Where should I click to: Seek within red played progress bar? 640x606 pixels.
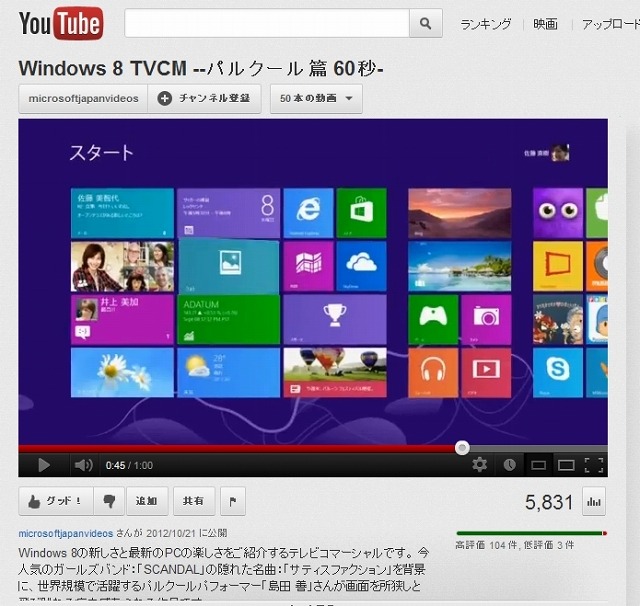(237, 448)
